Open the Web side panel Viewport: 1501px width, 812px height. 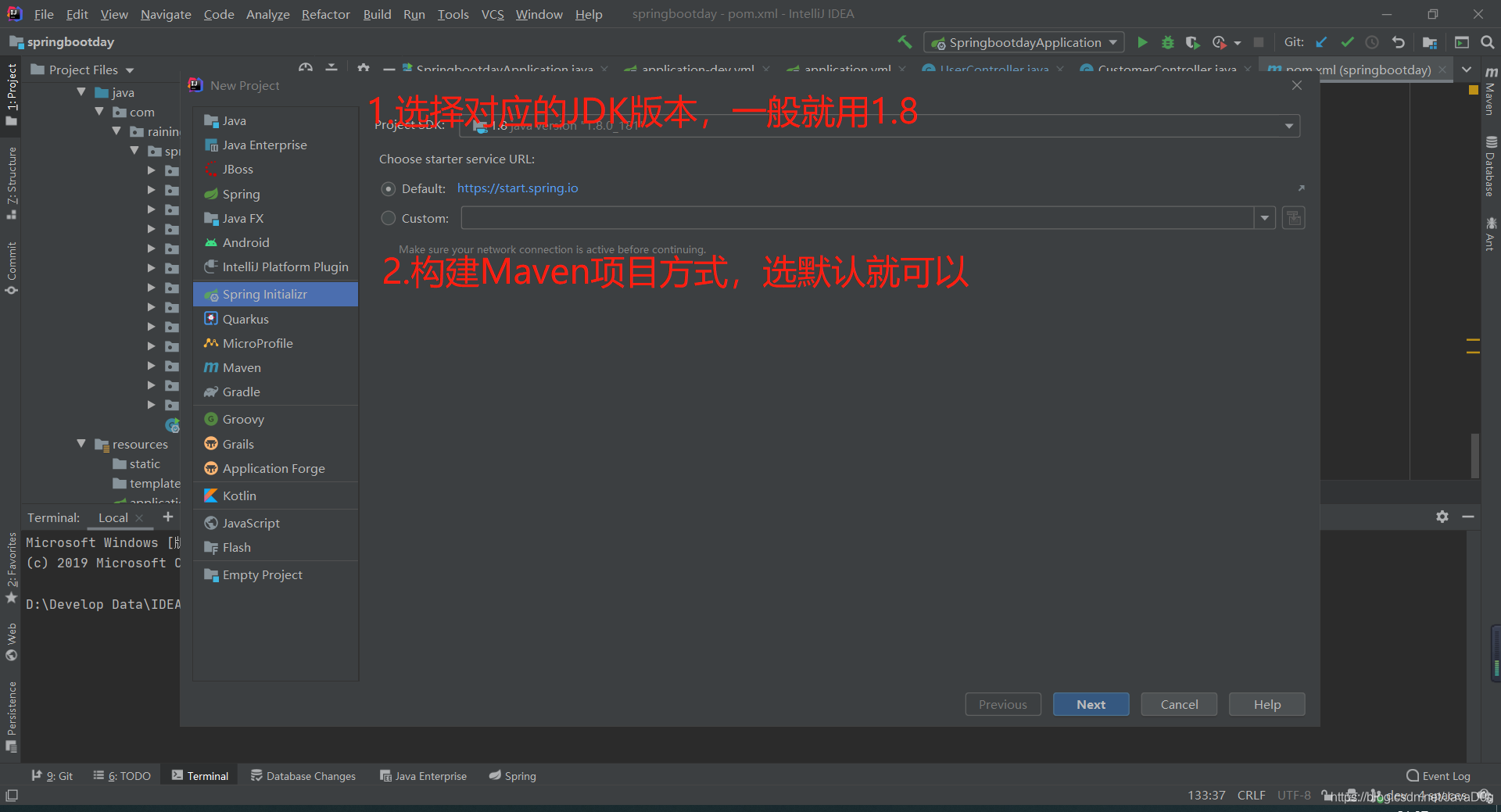point(12,642)
